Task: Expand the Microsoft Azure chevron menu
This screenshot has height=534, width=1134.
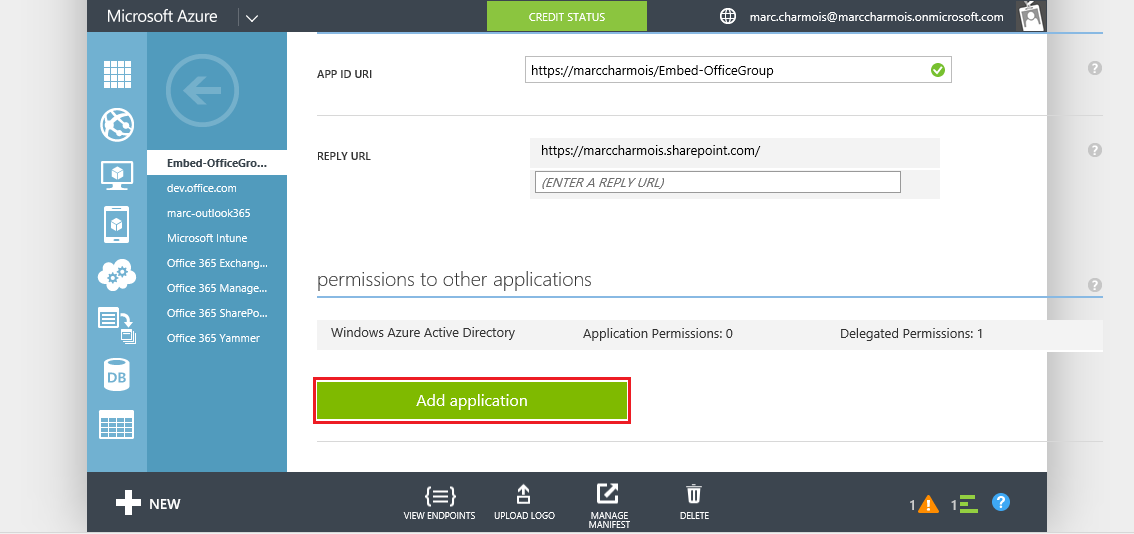Action: click(x=252, y=18)
